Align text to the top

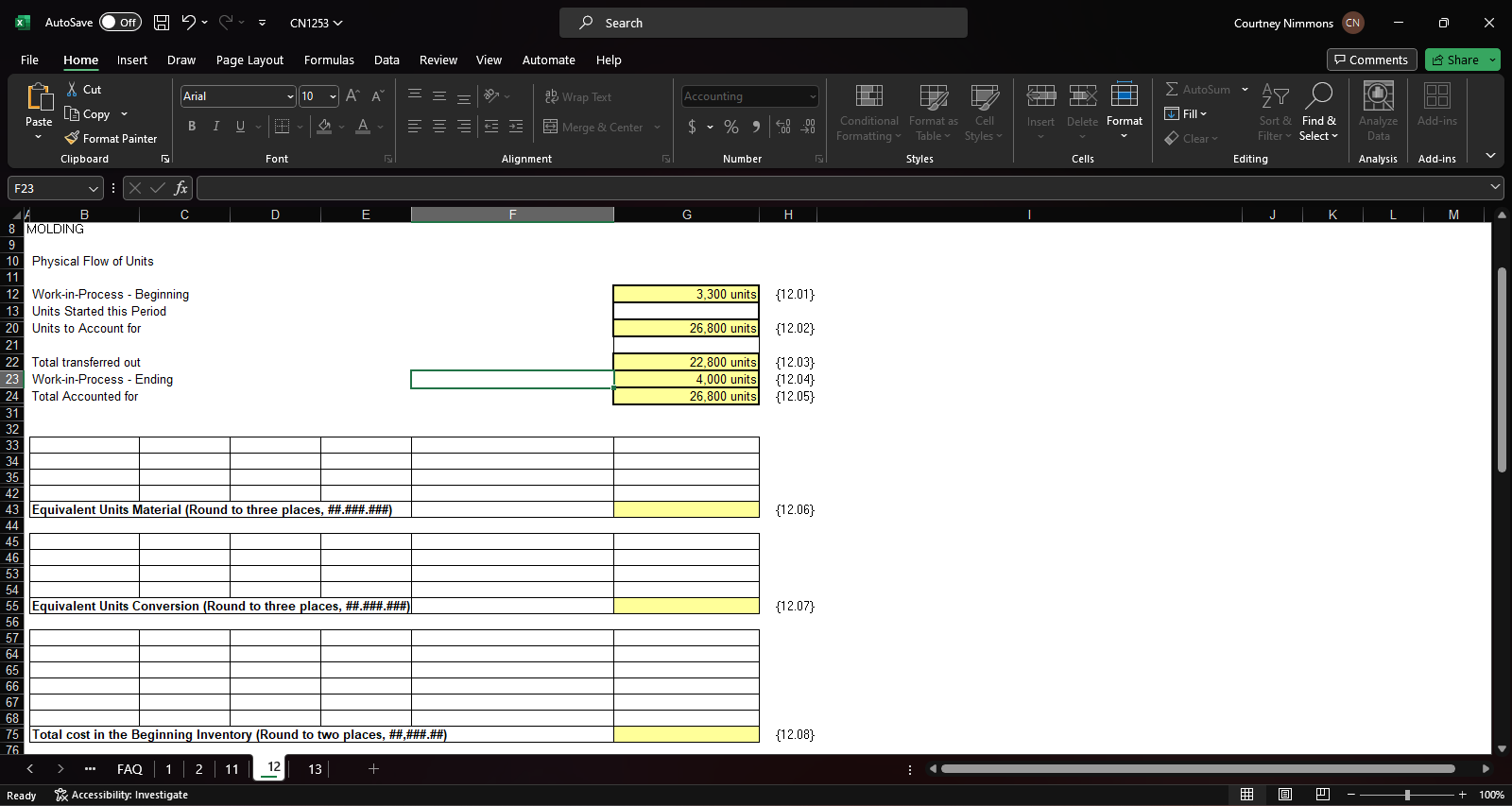pos(415,96)
